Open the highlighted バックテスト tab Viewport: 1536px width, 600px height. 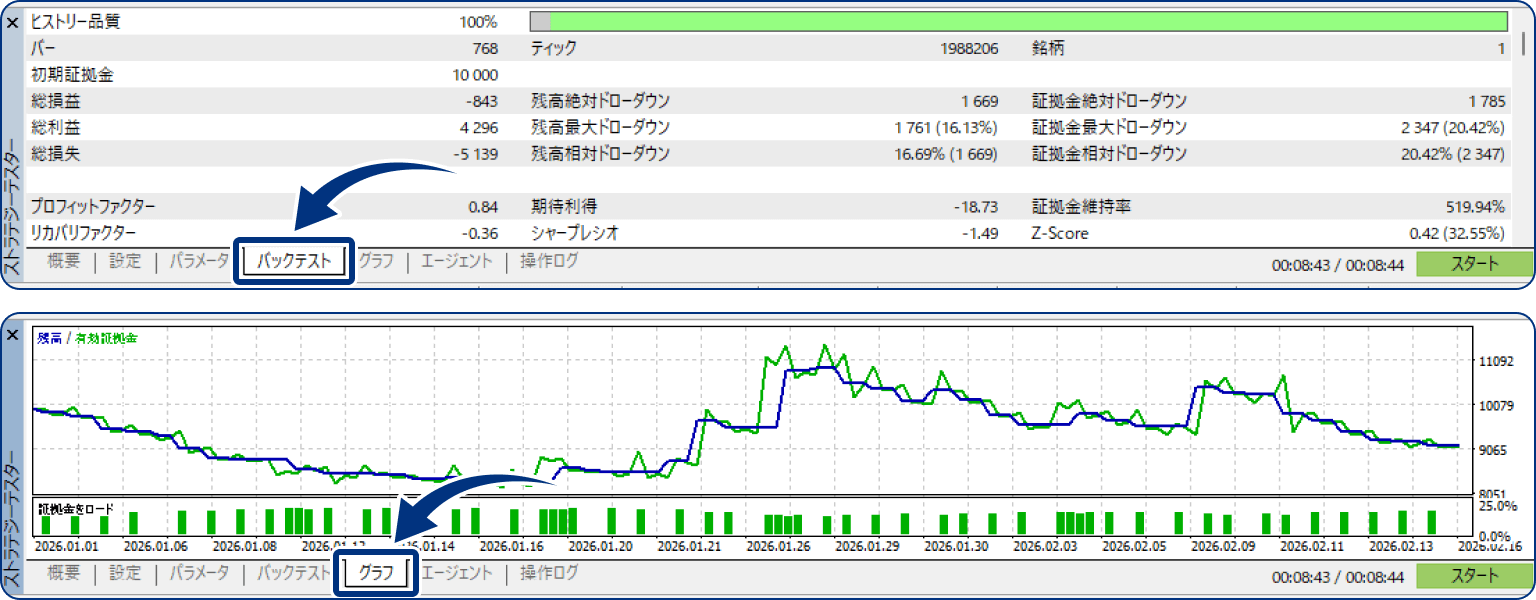pos(293,262)
